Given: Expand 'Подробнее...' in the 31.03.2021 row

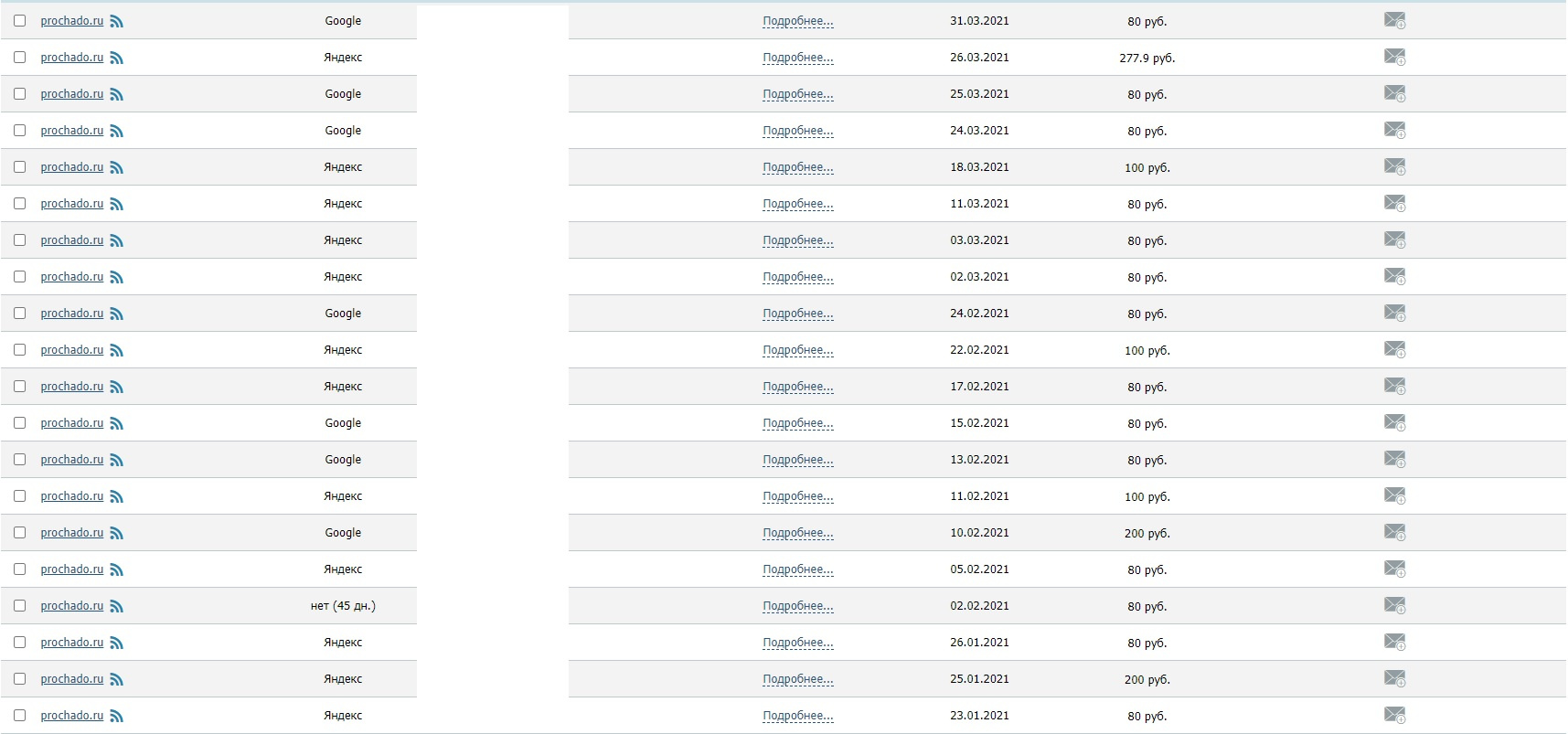Looking at the screenshot, I should tap(798, 21).
